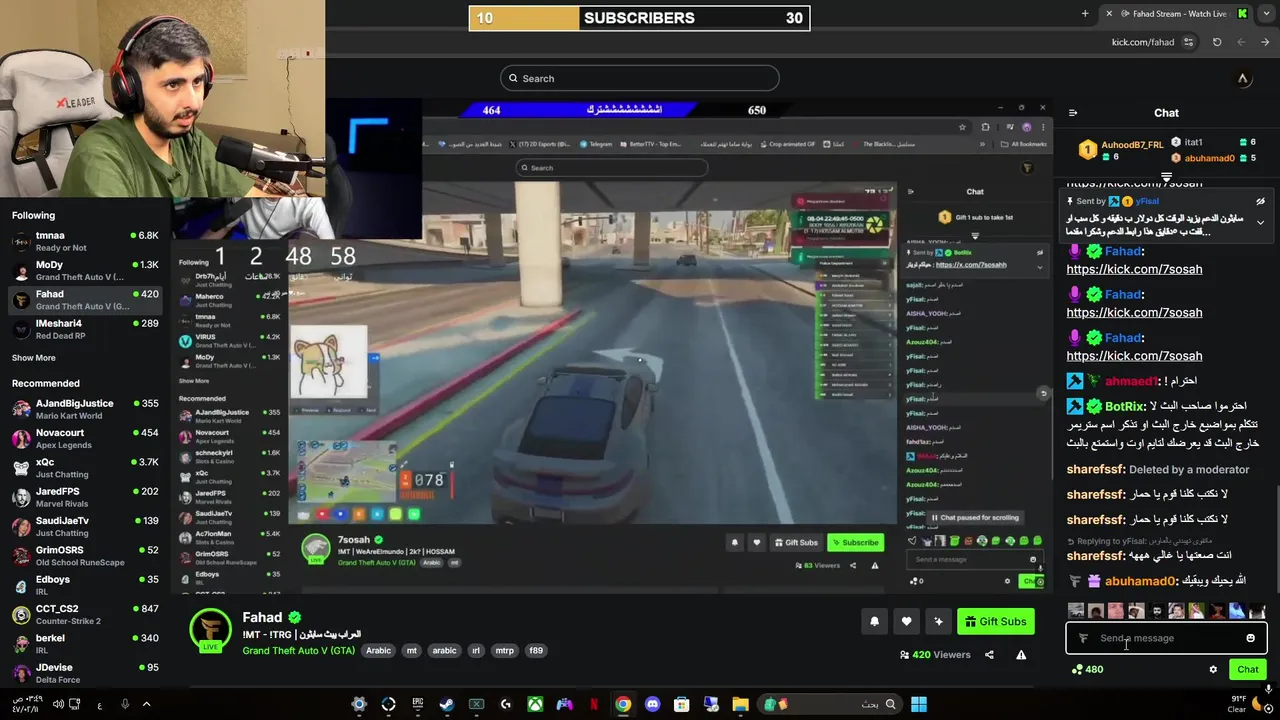
Task: Open Microsoft Store from taskbar
Action: click(682, 704)
